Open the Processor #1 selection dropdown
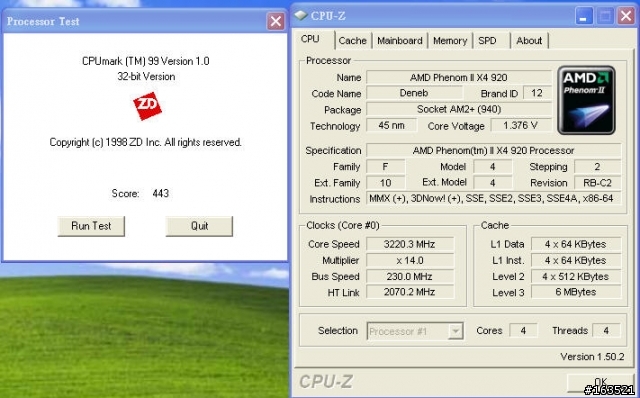This screenshot has height=398, width=640. pyautogui.click(x=415, y=331)
